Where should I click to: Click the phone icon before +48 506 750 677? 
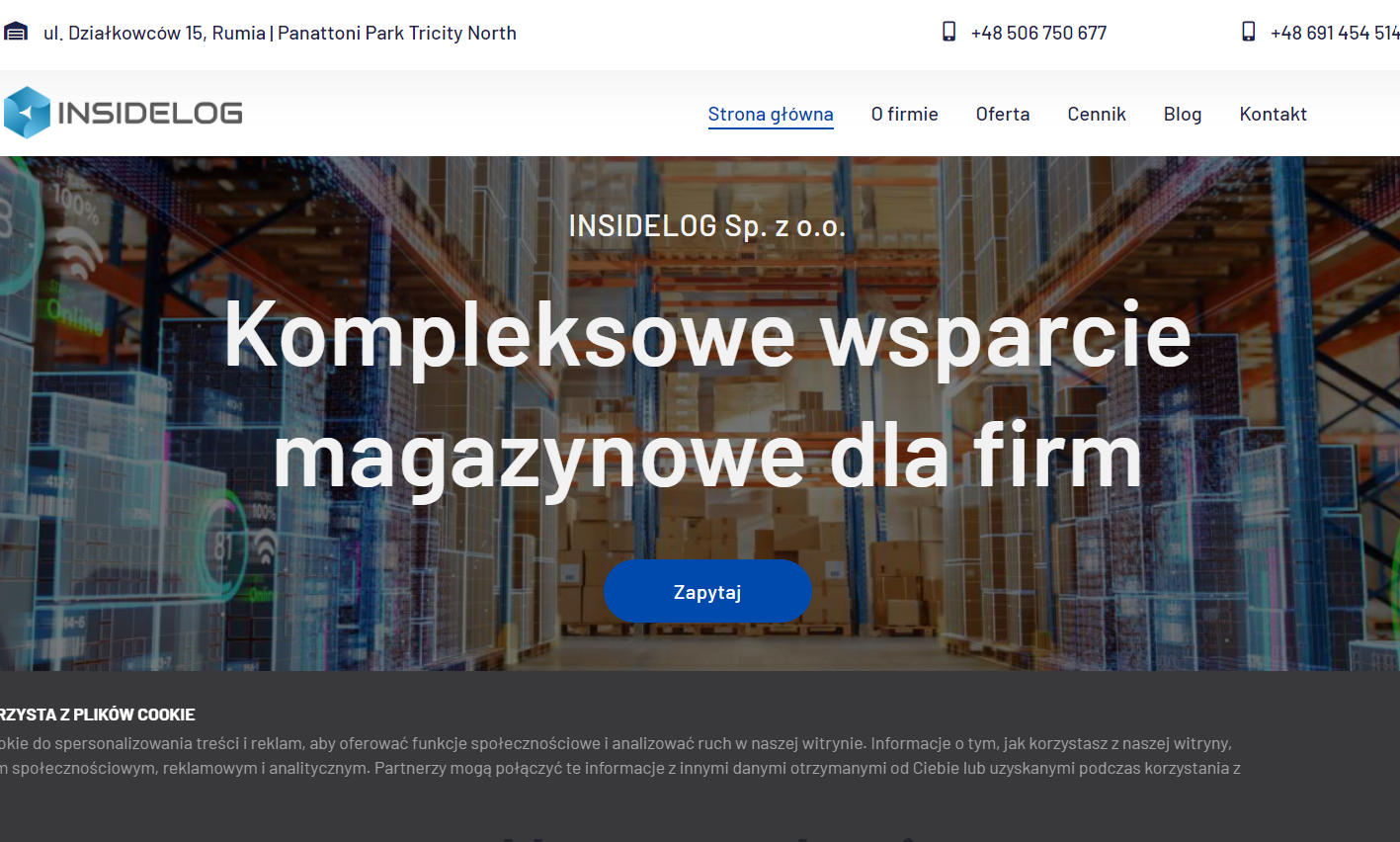tap(948, 32)
